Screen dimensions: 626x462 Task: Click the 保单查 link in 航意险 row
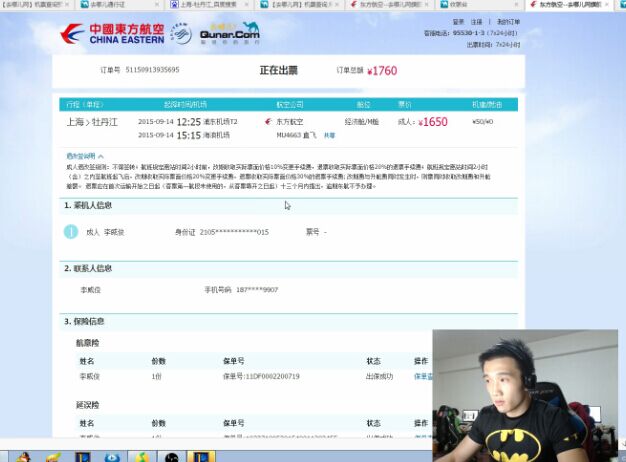[423, 376]
